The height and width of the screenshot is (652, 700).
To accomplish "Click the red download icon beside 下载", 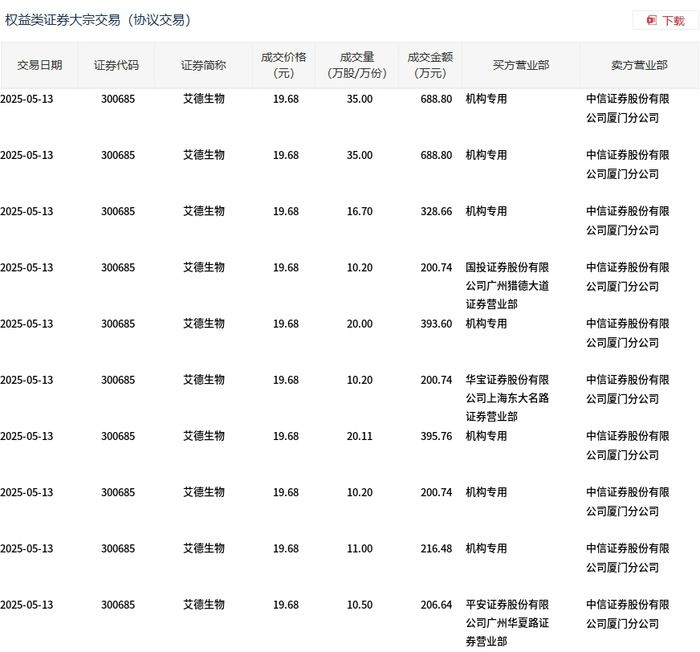I will (x=652, y=20).
